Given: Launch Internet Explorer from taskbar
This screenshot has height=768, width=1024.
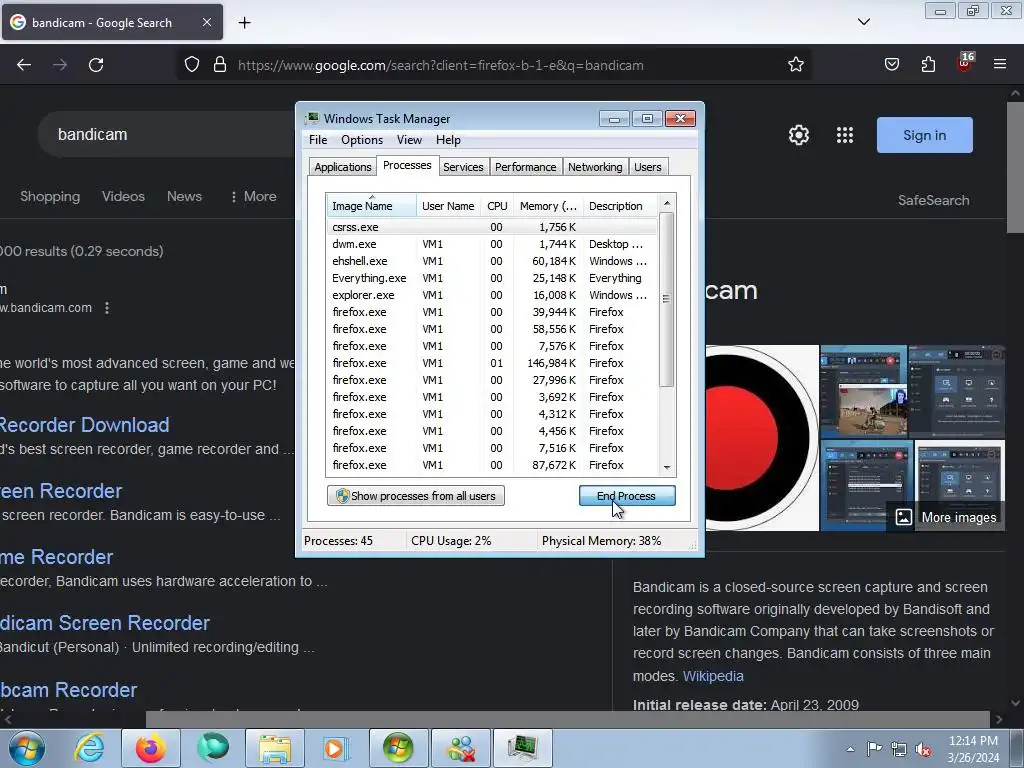Looking at the screenshot, I should tap(89, 748).
